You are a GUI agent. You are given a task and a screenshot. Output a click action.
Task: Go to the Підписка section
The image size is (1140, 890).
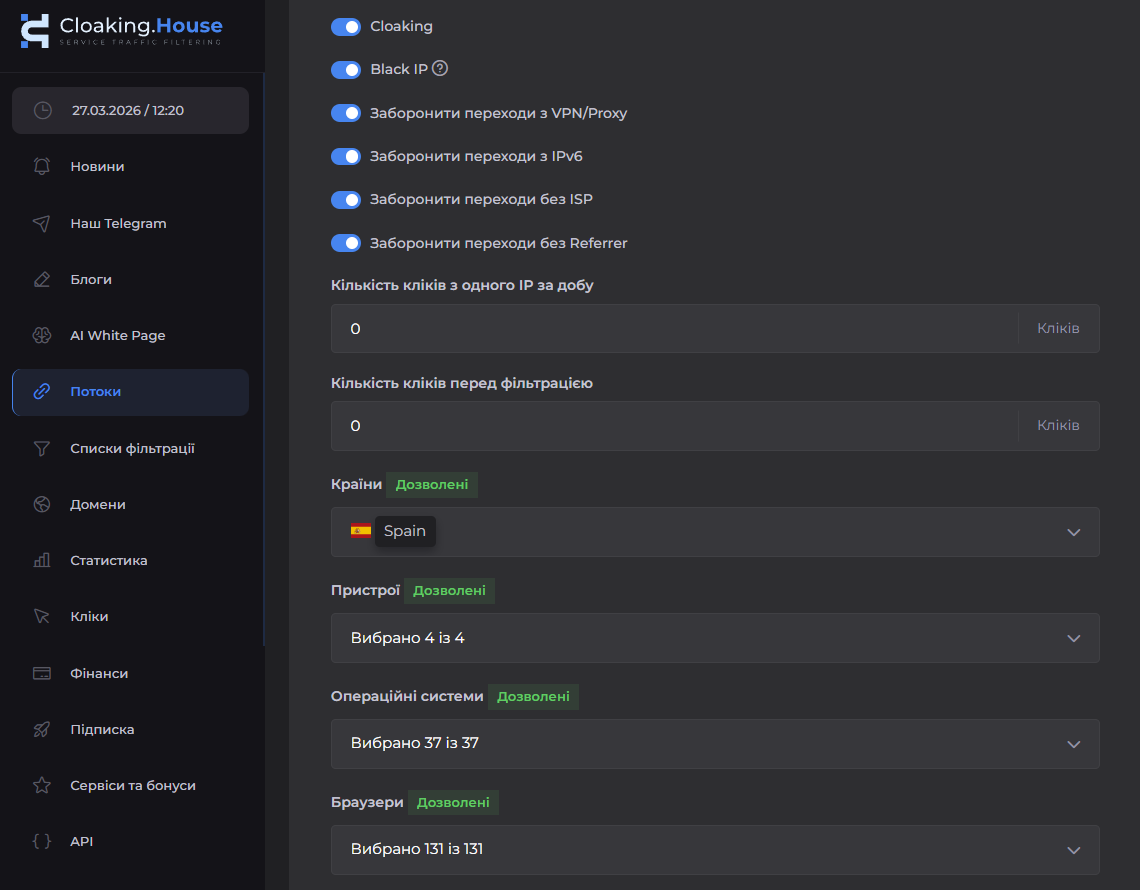pyautogui.click(x=102, y=729)
